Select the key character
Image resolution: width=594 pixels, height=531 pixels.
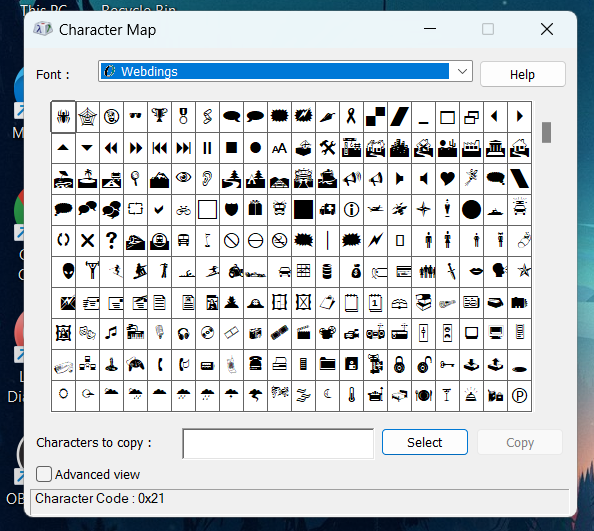tap(447, 365)
